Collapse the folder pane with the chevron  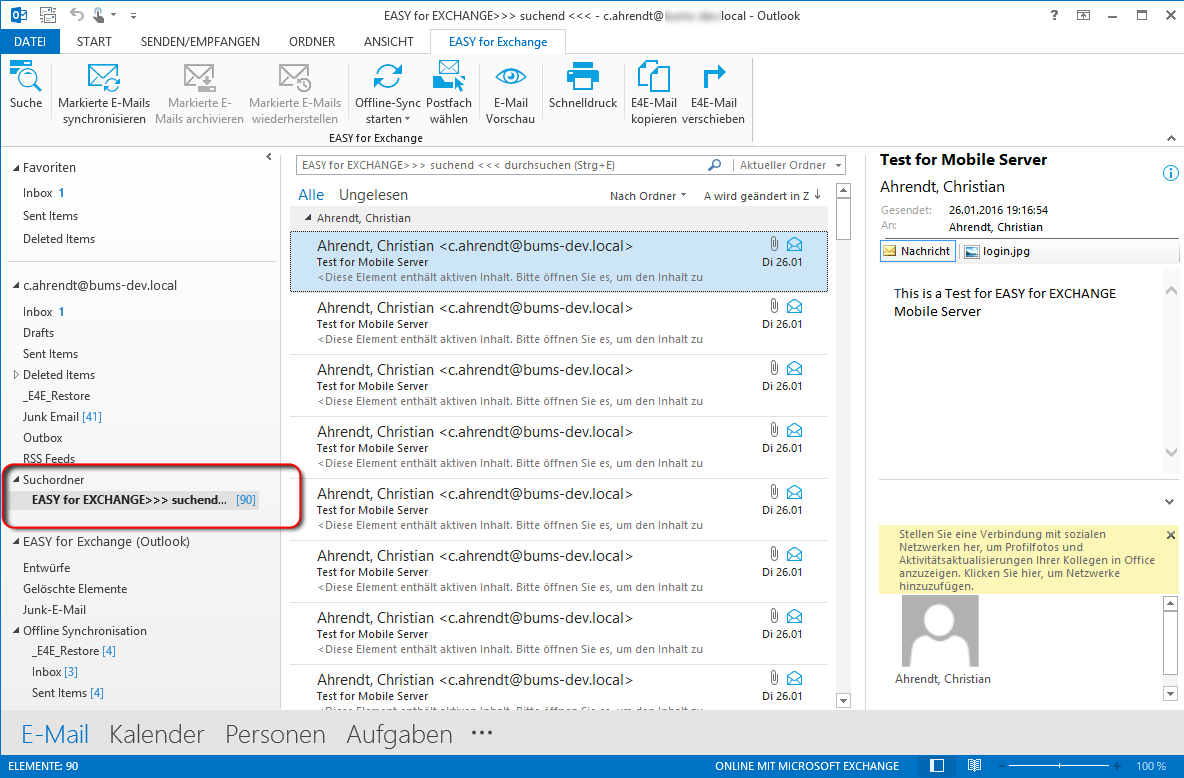[269, 157]
